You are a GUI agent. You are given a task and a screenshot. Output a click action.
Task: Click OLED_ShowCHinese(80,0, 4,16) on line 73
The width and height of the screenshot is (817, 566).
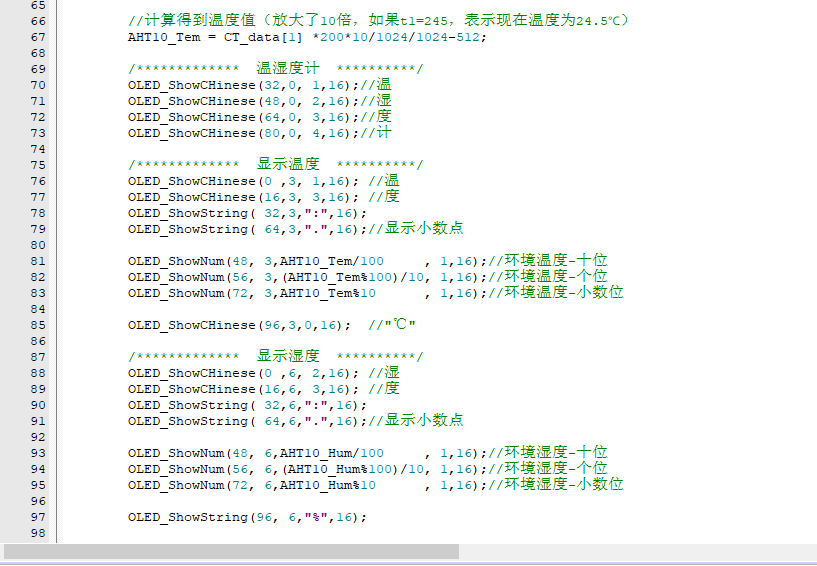[x=243, y=133]
